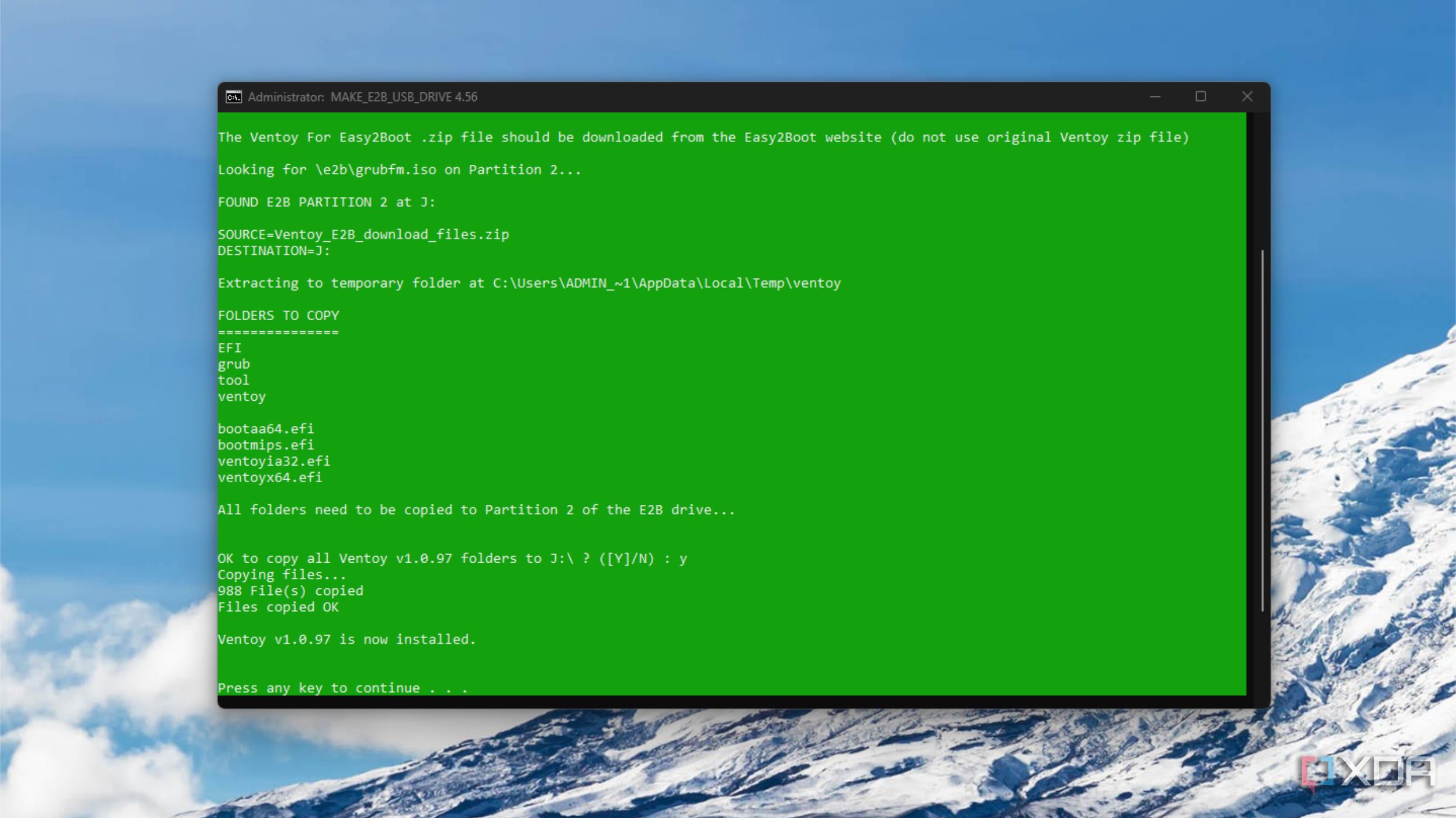Image resolution: width=1456 pixels, height=818 pixels.
Task: Click the 'ventoy' folder entry
Action: pyautogui.click(x=242, y=397)
